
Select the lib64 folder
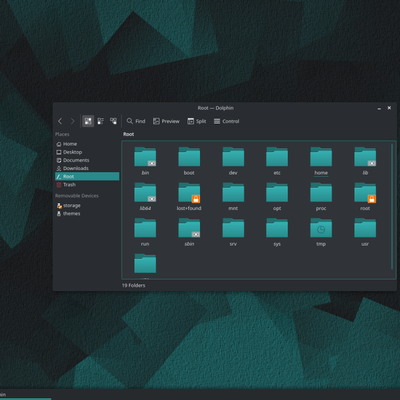[145, 196]
